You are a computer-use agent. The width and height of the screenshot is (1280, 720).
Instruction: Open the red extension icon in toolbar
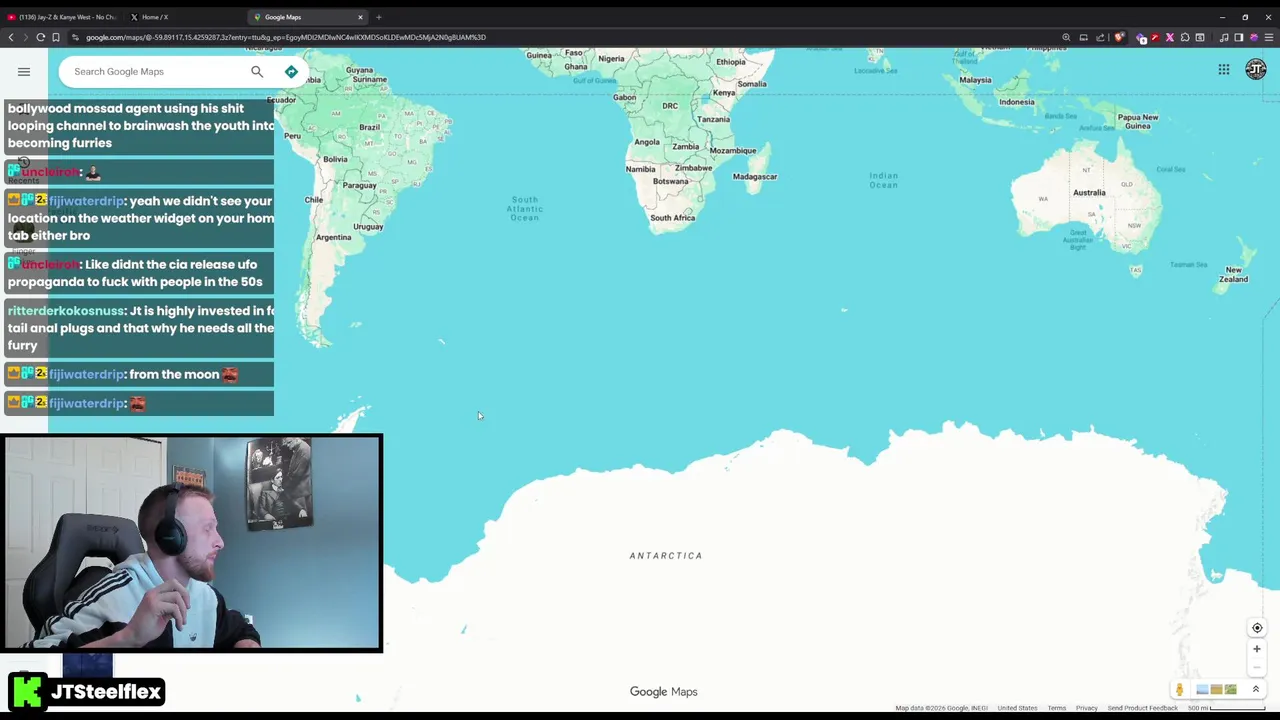pyautogui.click(x=1155, y=37)
